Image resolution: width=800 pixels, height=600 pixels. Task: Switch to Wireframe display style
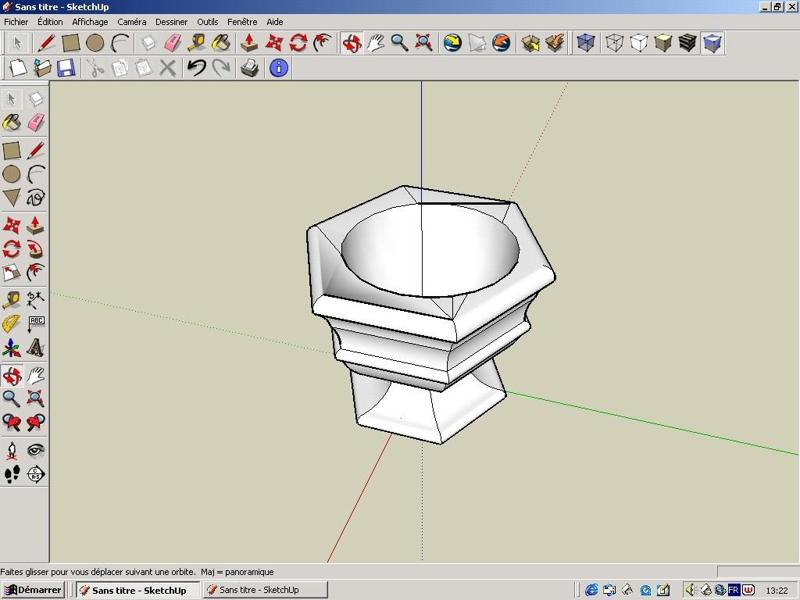click(614, 43)
